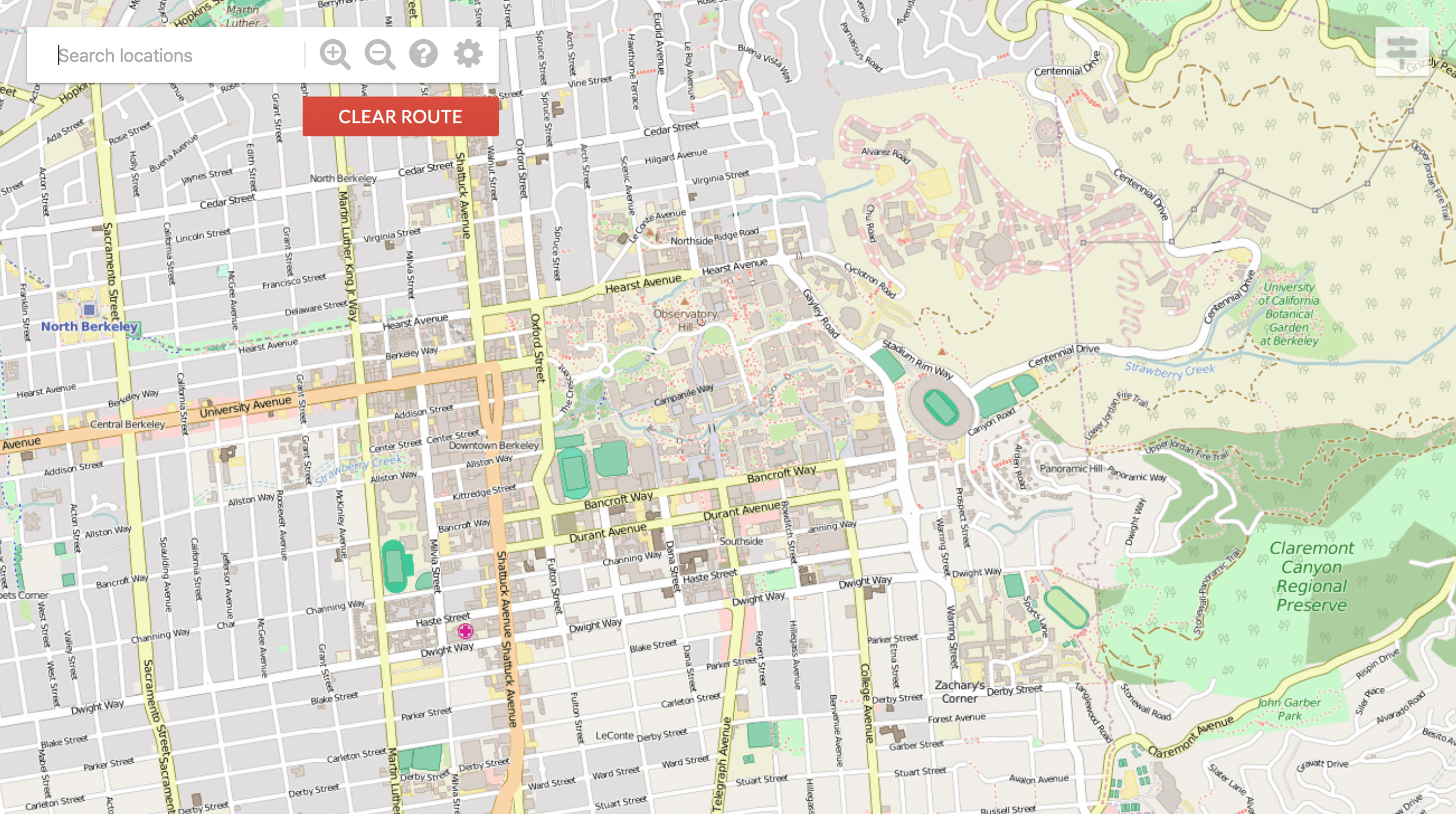Viewport: 1456px width, 814px height.
Task: Click the UC Botanical Garden label
Action: [1289, 314]
